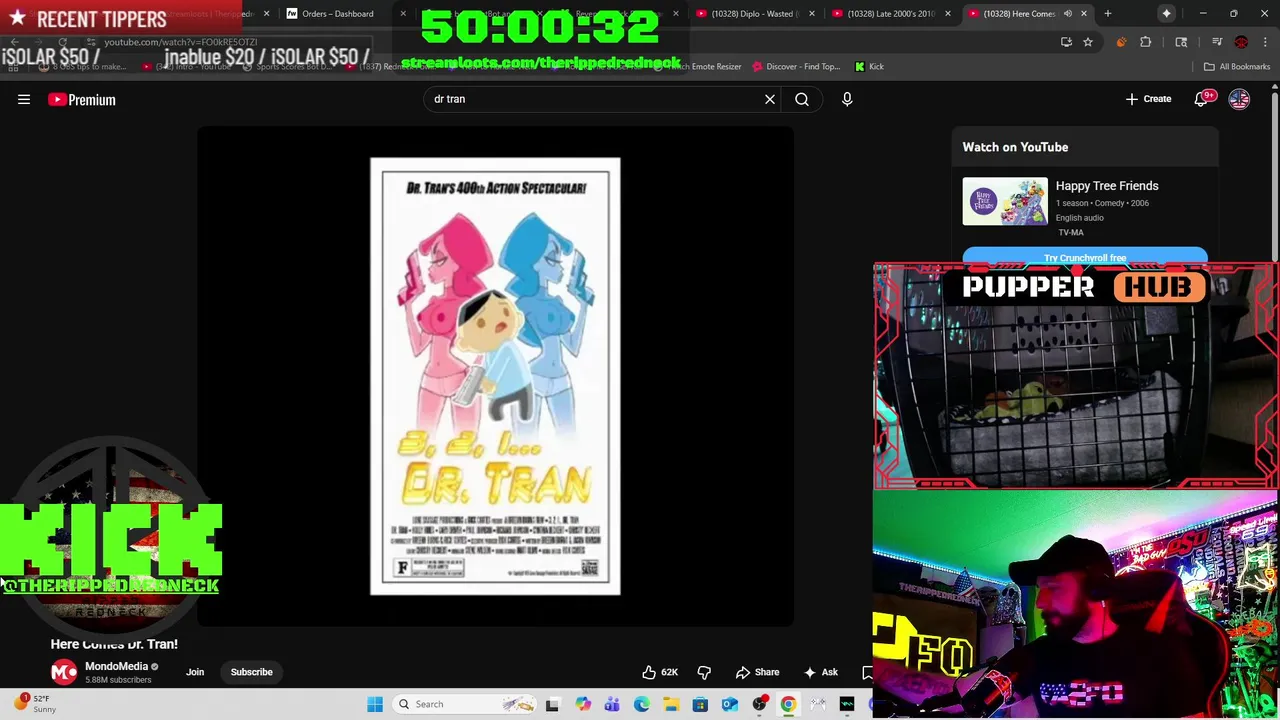The width and height of the screenshot is (1280, 720).
Task: Subscribe to MondoMedia channel
Action: [x=252, y=672]
